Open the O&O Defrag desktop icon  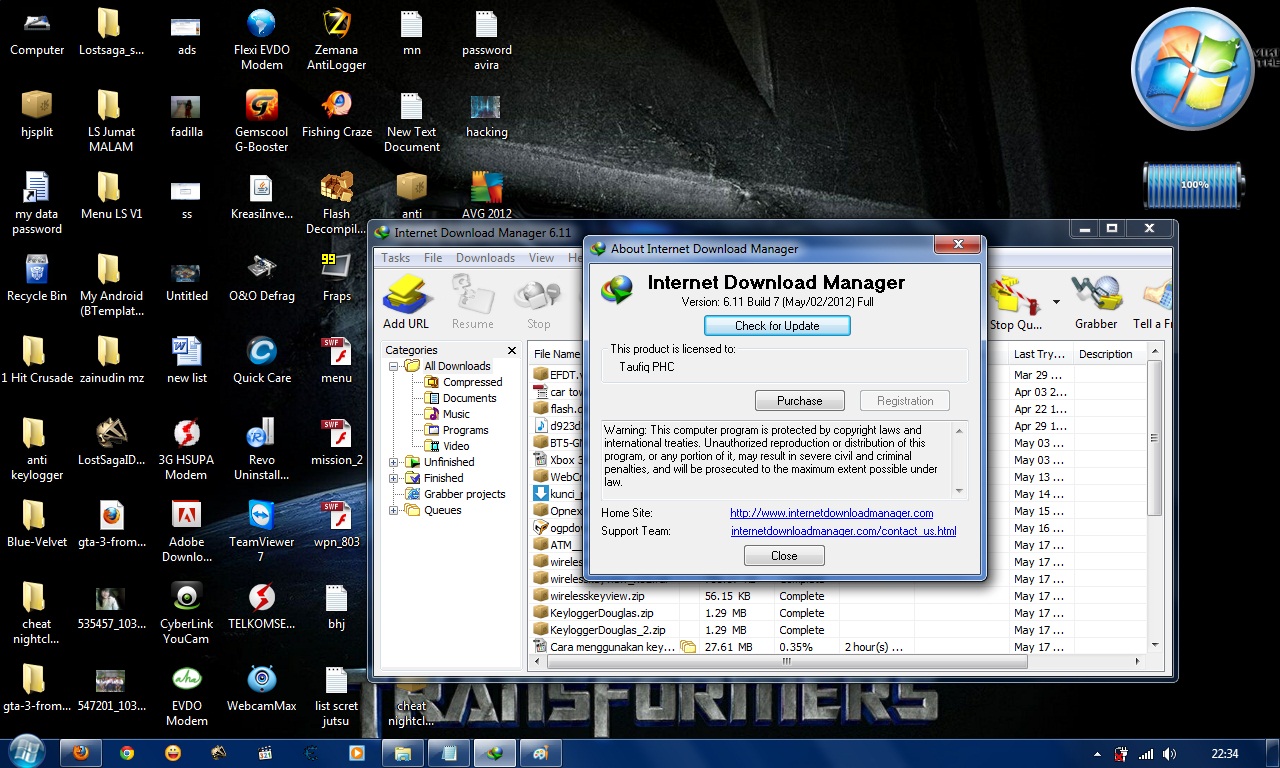click(262, 278)
